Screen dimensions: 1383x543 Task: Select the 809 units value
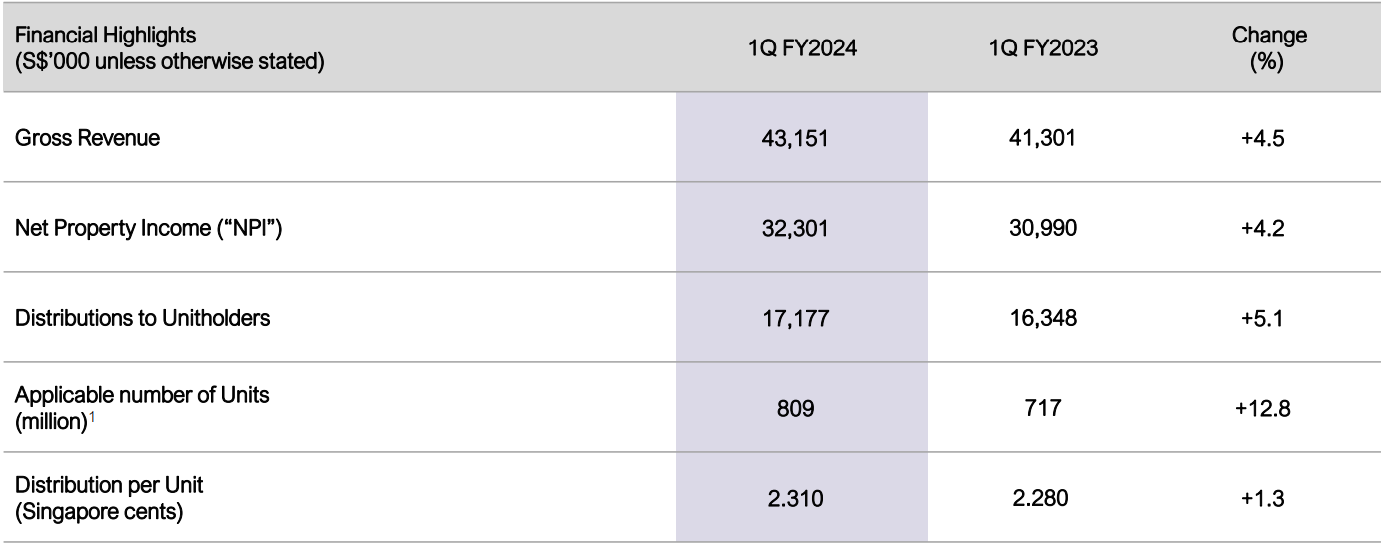click(802, 407)
